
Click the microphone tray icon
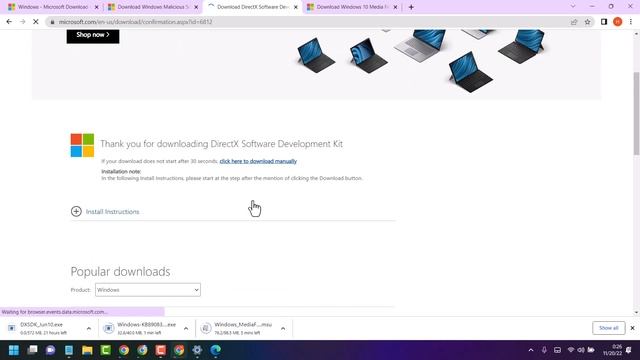coord(544,350)
